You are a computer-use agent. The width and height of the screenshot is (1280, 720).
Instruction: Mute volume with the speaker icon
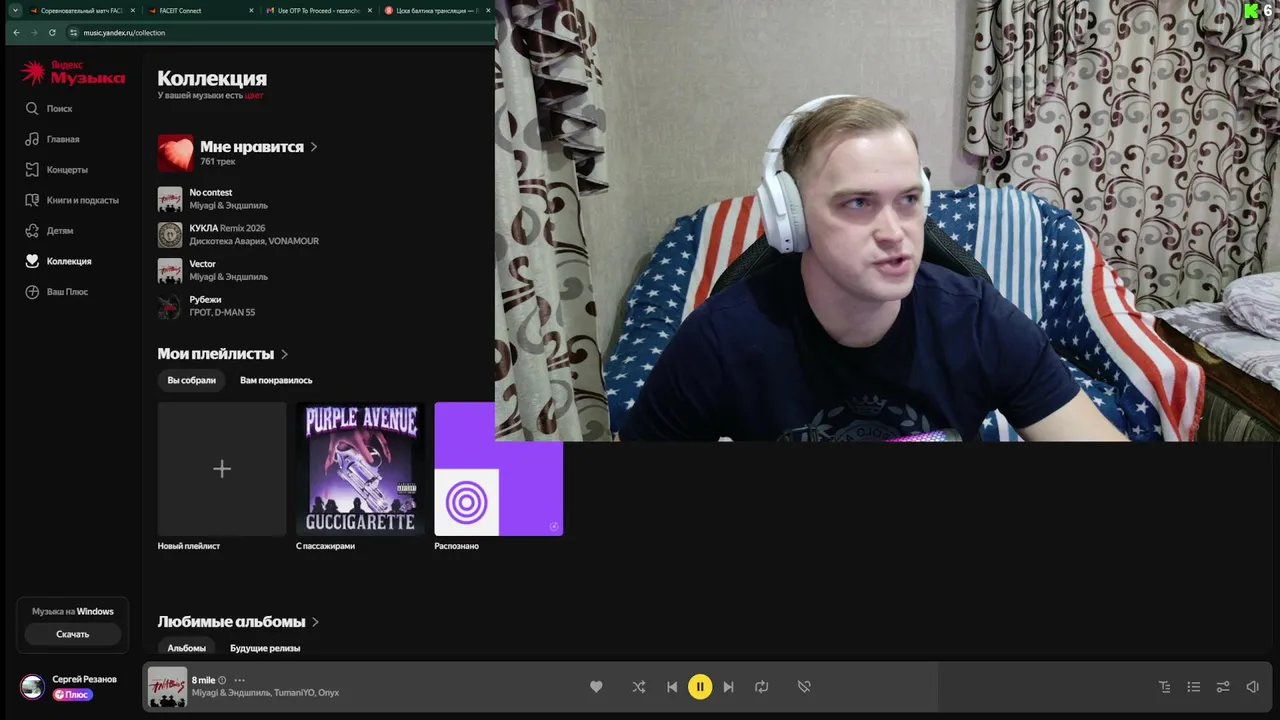pyautogui.click(x=1252, y=687)
